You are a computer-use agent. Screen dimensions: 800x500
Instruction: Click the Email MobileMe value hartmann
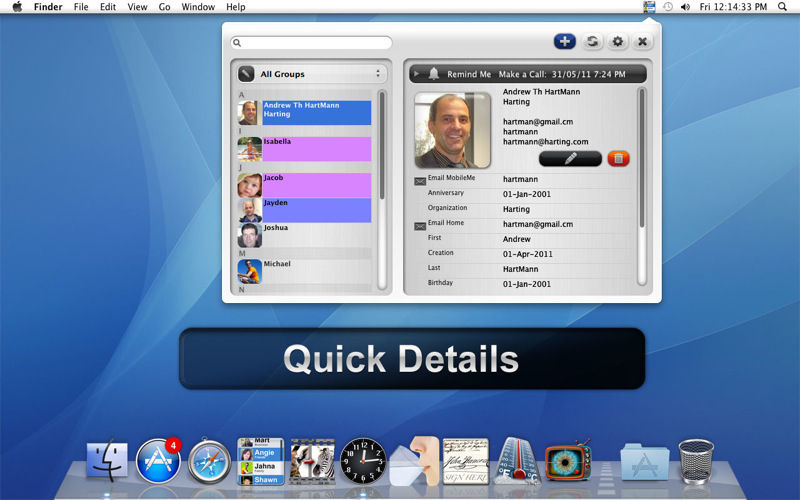coord(520,179)
